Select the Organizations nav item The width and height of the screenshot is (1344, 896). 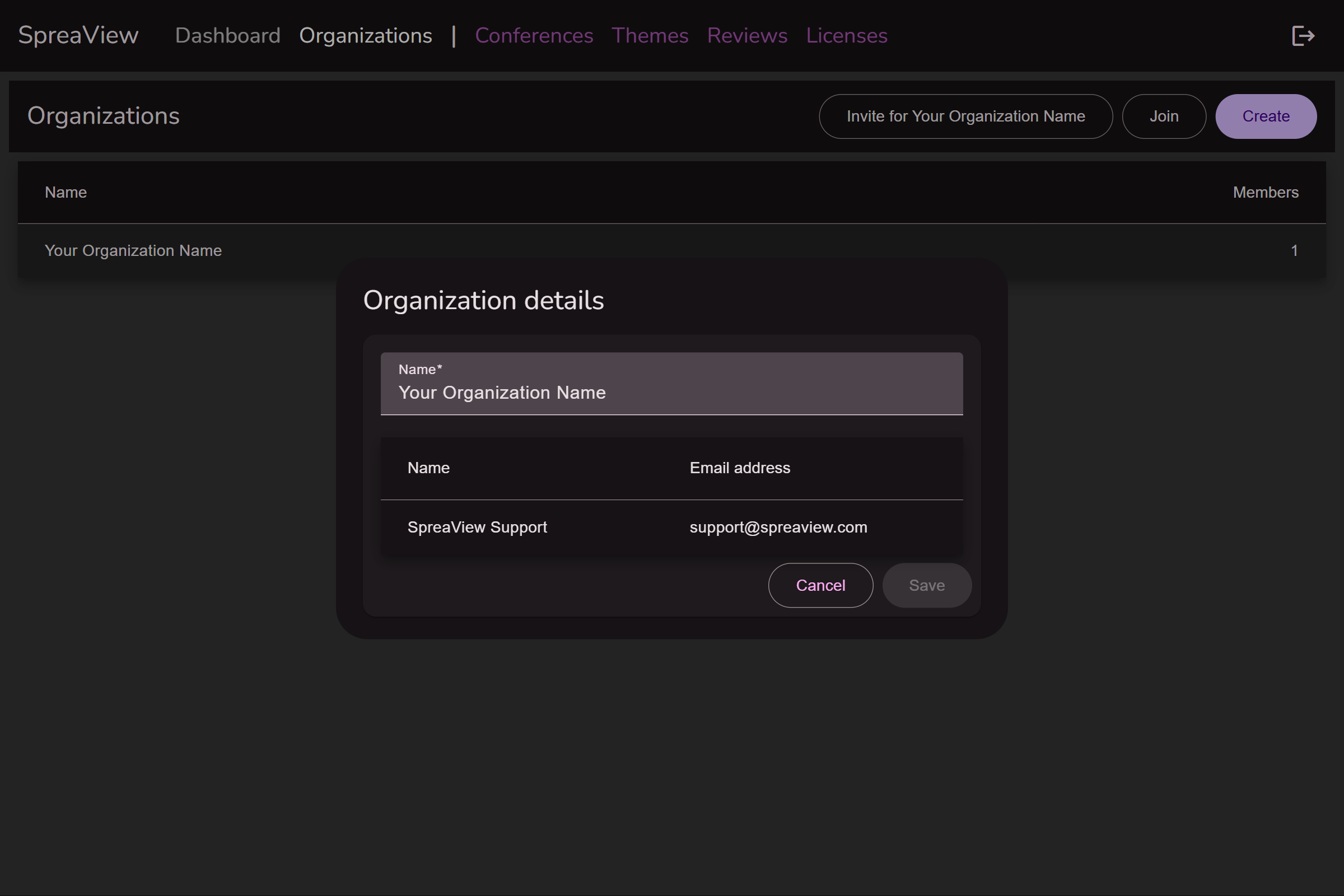point(366,35)
